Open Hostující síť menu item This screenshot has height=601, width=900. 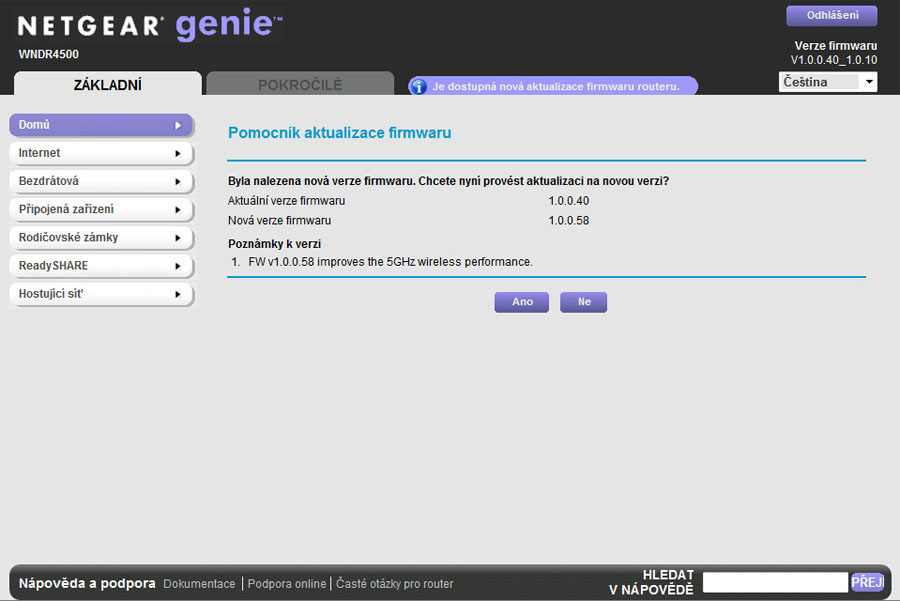tap(101, 294)
